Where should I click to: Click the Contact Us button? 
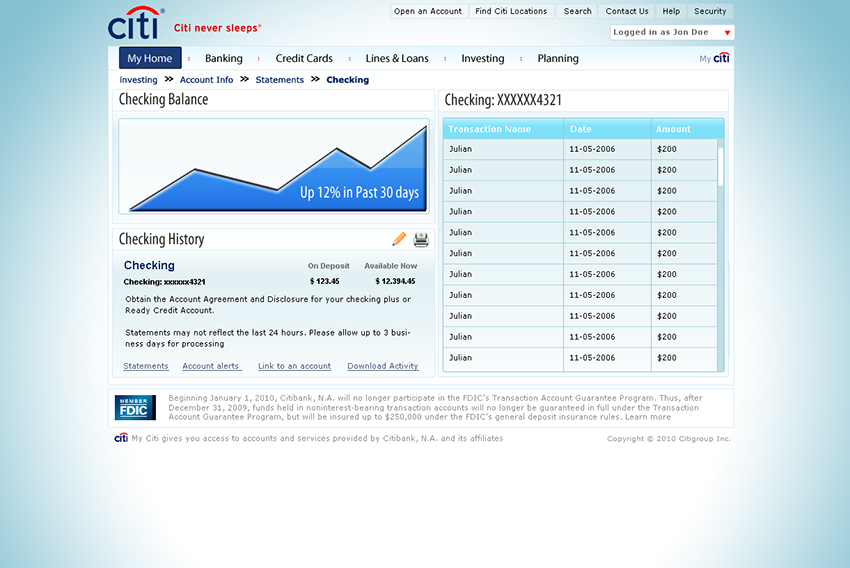pos(627,11)
